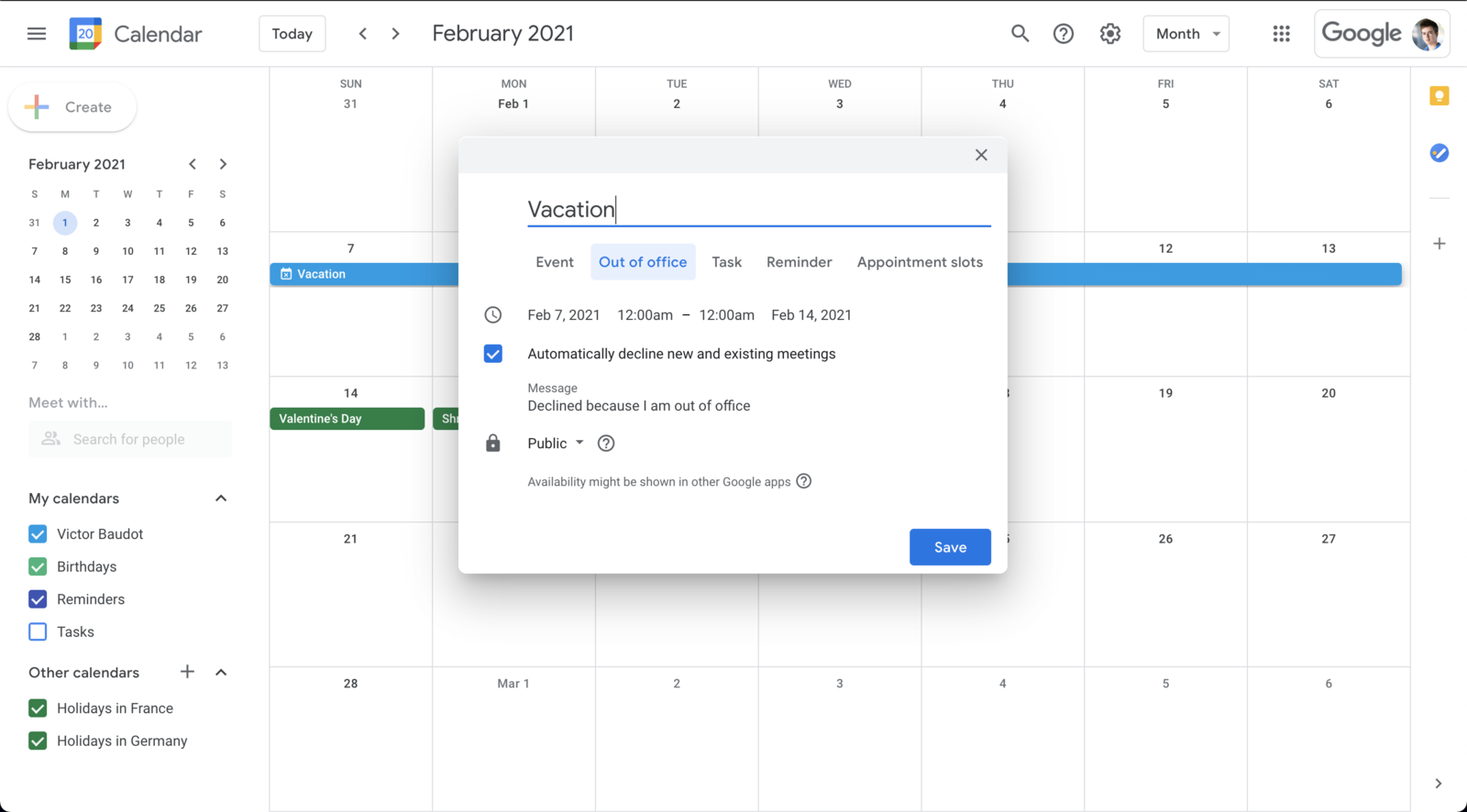
Task: Toggle Automatically decline meetings checkbox
Action: [493, 354]
